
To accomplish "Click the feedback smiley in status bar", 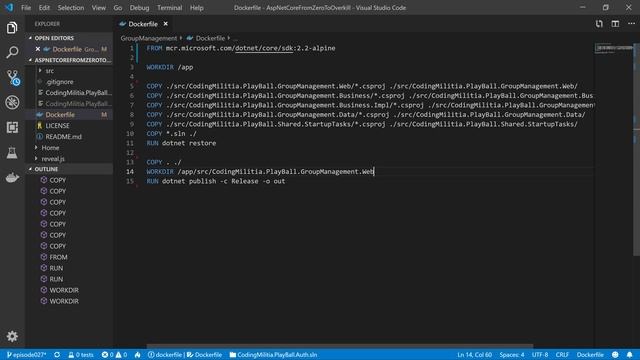I will (615, 355).
